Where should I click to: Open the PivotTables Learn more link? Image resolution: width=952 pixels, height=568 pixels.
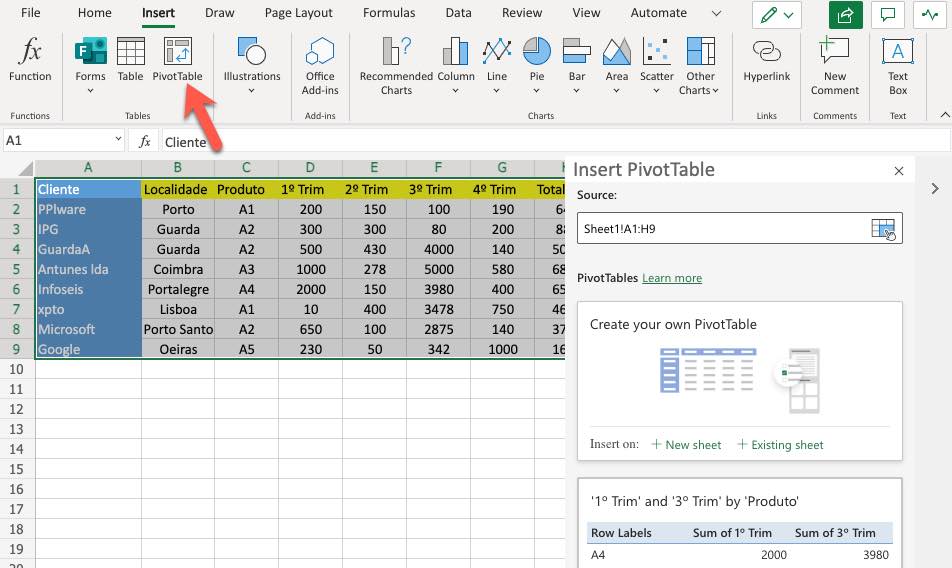point(672,278)
